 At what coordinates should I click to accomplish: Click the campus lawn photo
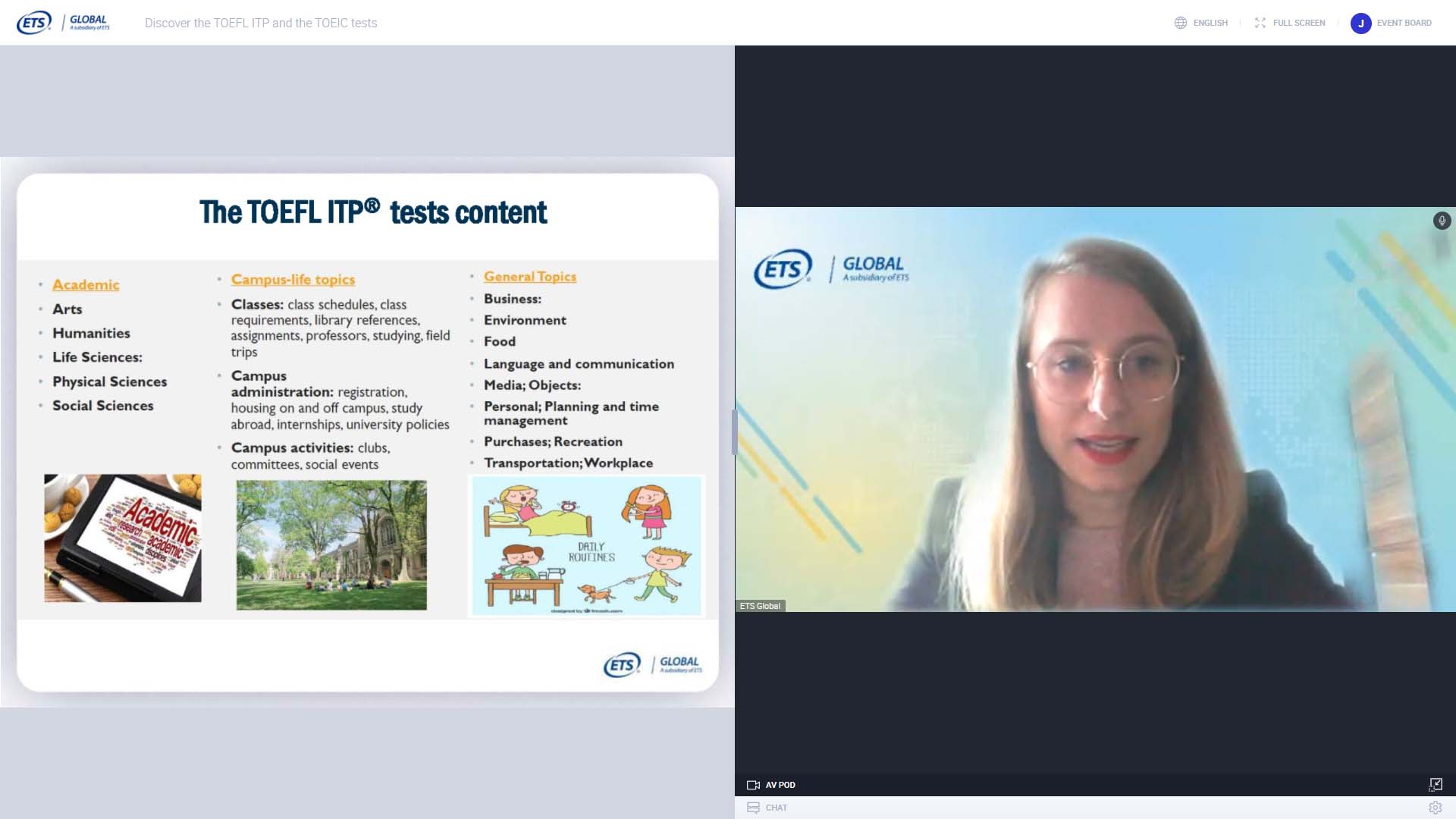331,544
